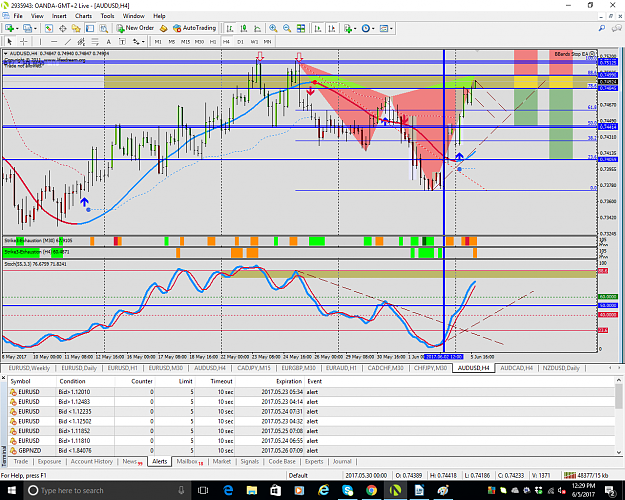Image resolution: width=625 pixels, height=500 pixels.
Task: Switch chart to M1 timeframe
Action: (x=158, y=41)
